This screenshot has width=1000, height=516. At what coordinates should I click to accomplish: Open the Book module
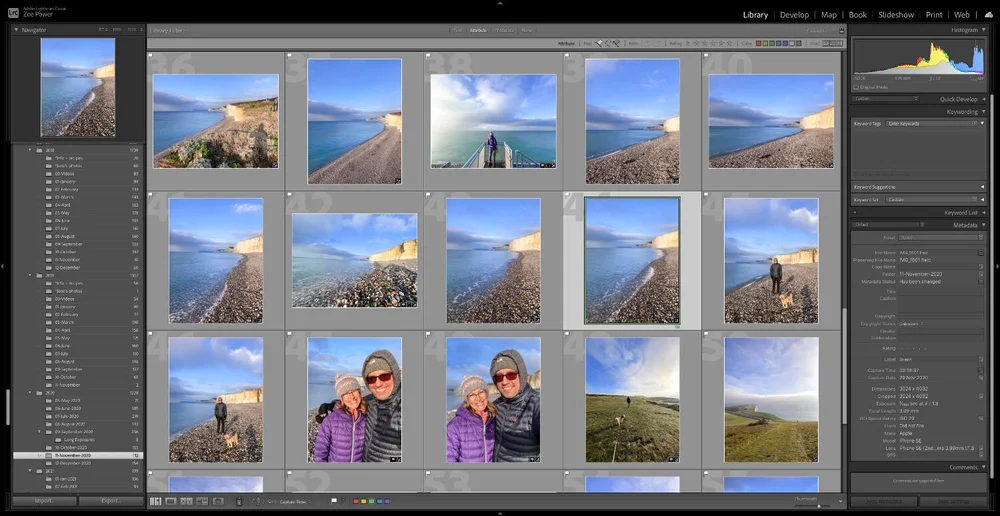tap(858, 15)
